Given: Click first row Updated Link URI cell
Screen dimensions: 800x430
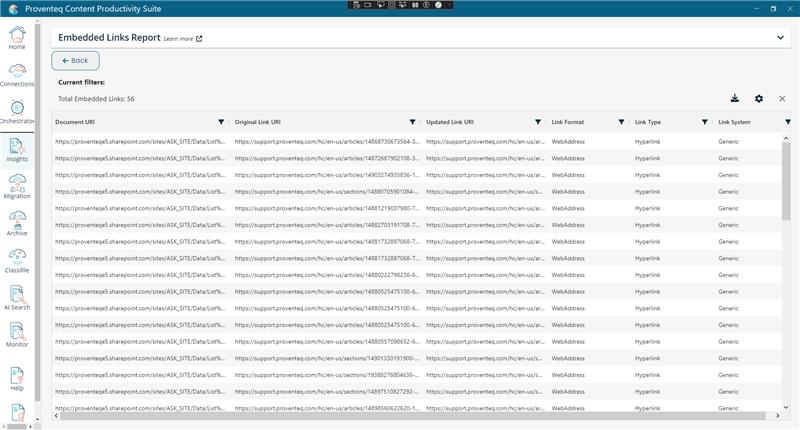Looking at the screenshot, I should 485,142.
